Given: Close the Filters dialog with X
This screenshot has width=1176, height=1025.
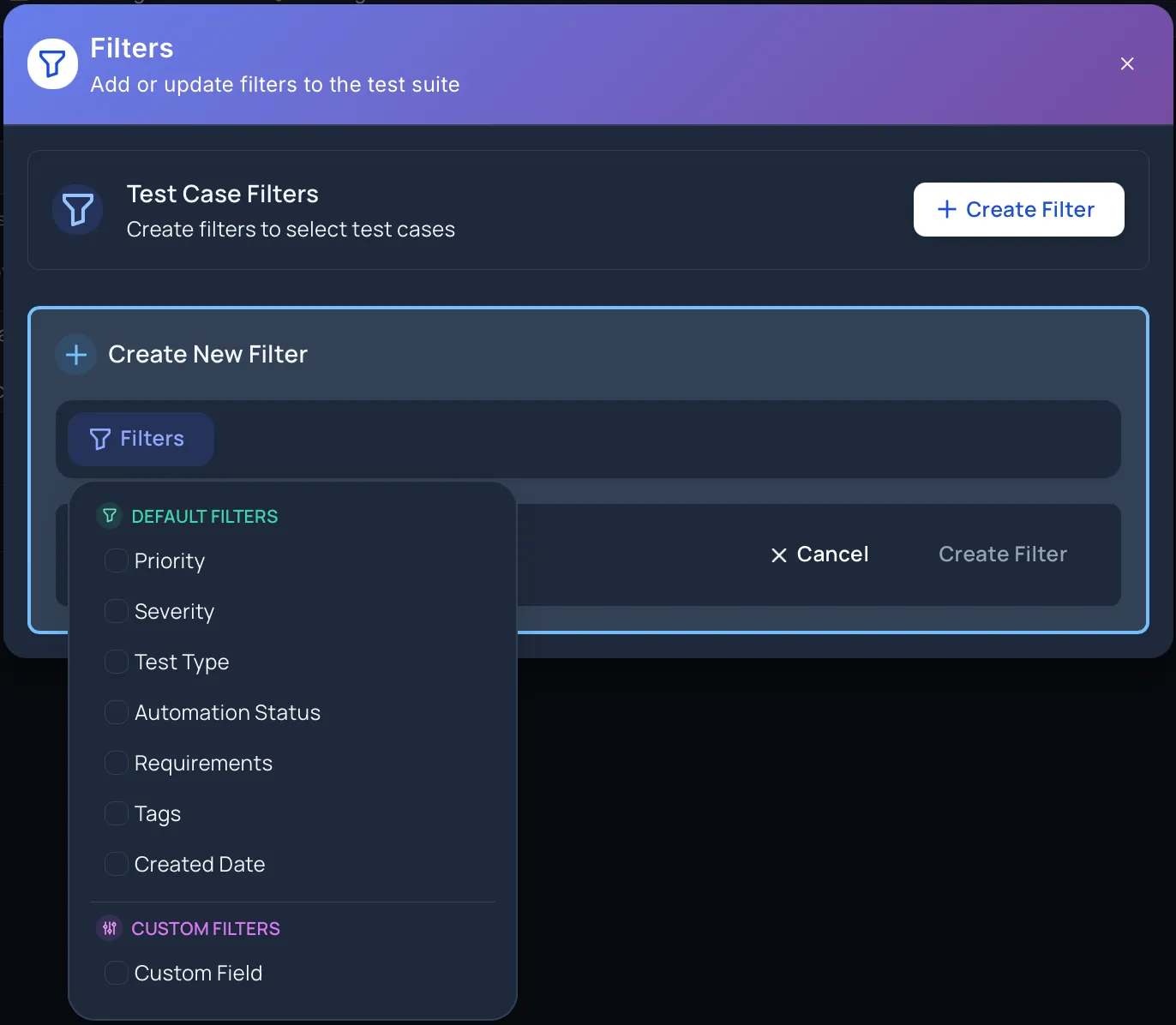Looking at the screenshot, I should [x=1127, y=63].
